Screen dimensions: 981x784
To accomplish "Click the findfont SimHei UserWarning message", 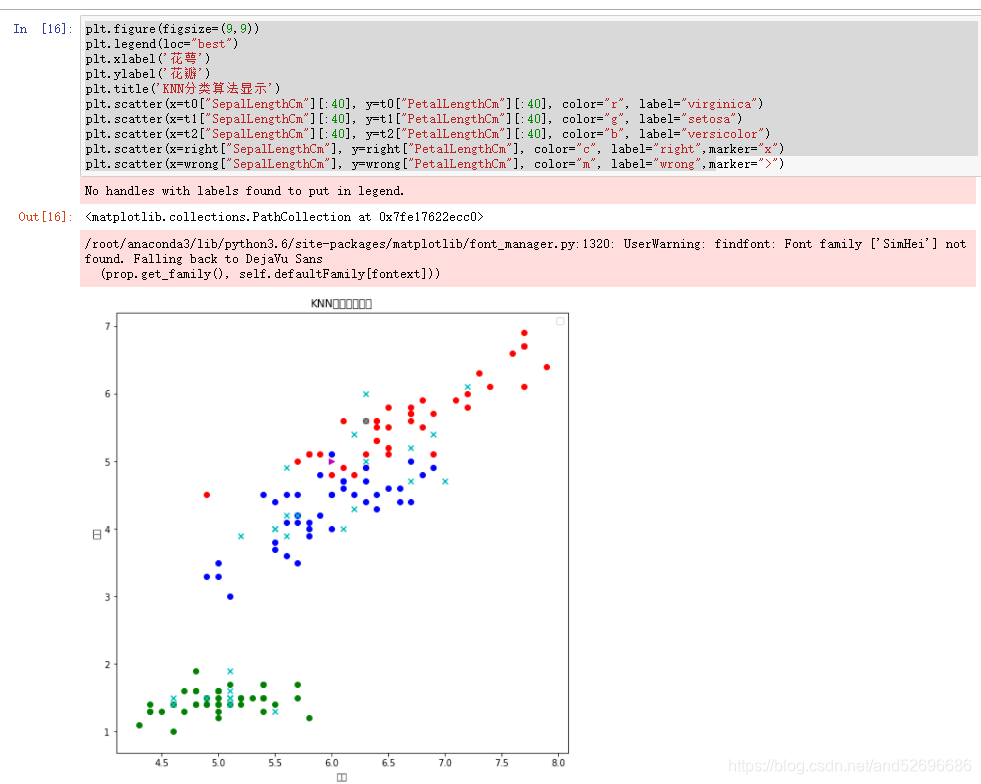I will 526,258.
